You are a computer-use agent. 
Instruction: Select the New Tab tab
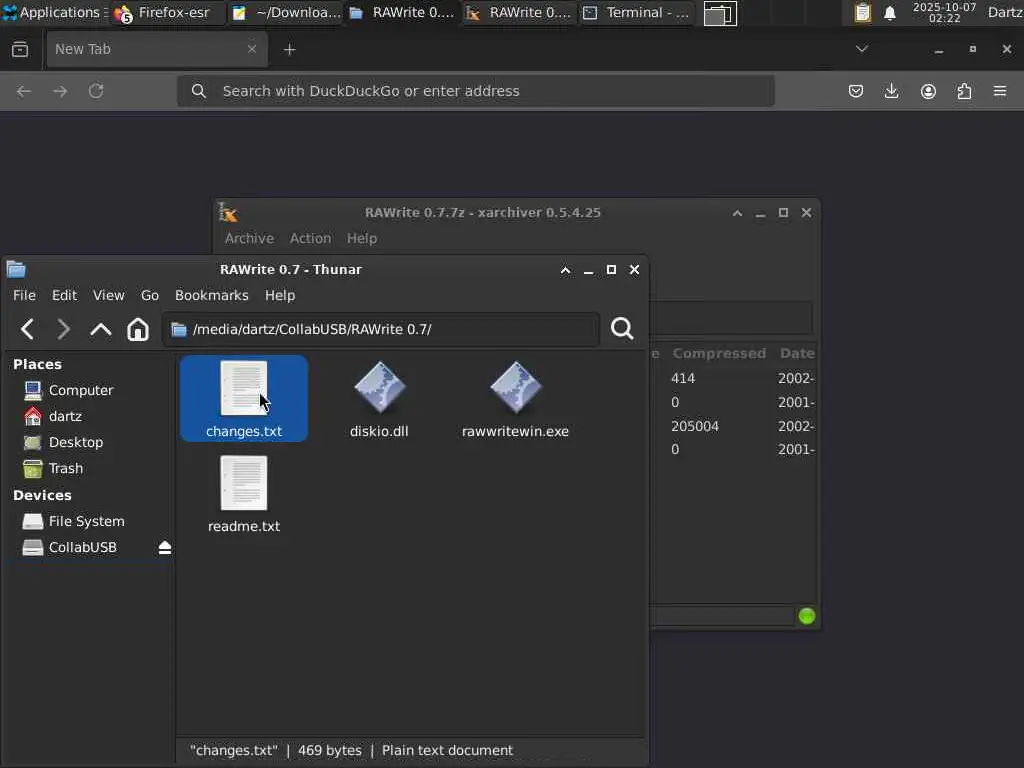(x=157, y=49)
